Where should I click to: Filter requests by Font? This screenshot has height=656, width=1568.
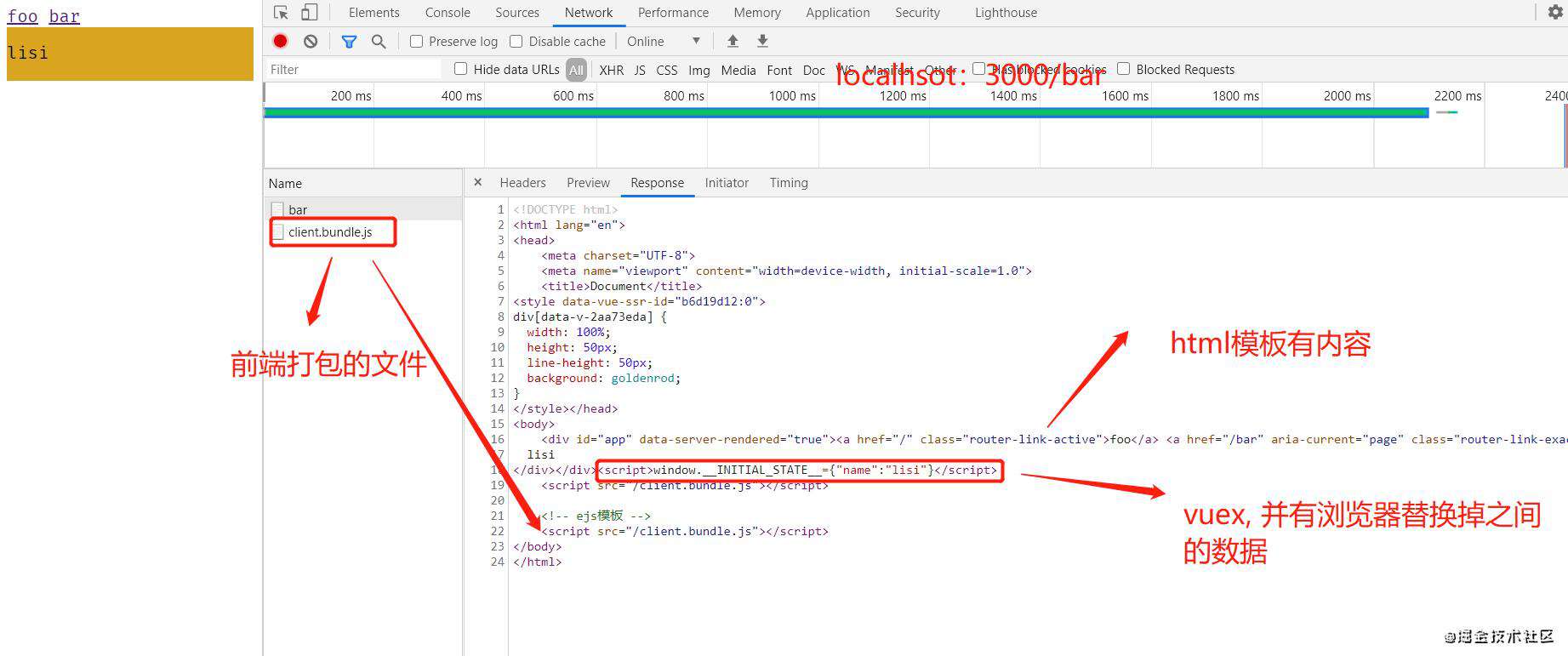[x=779, y=70]
